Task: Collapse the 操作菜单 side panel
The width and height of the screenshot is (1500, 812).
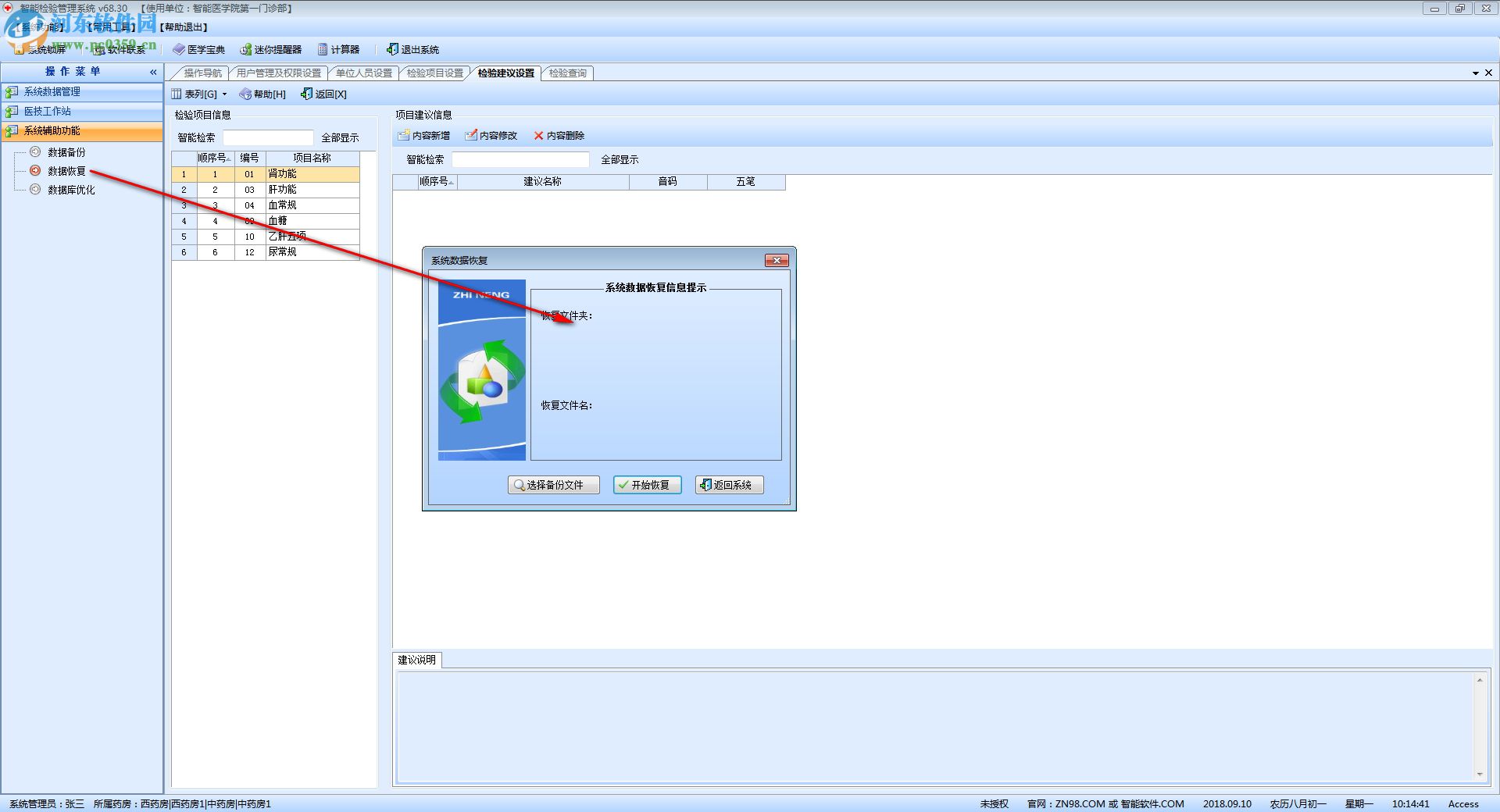Action: point(153,72)
